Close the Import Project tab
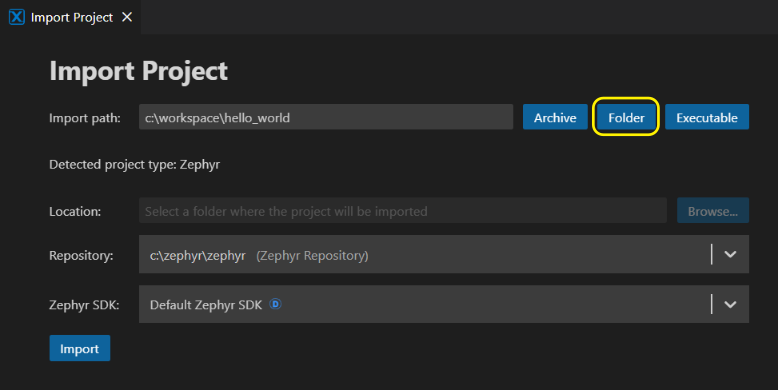The width and height of the screenshot is (778, 390). [127, 17]
